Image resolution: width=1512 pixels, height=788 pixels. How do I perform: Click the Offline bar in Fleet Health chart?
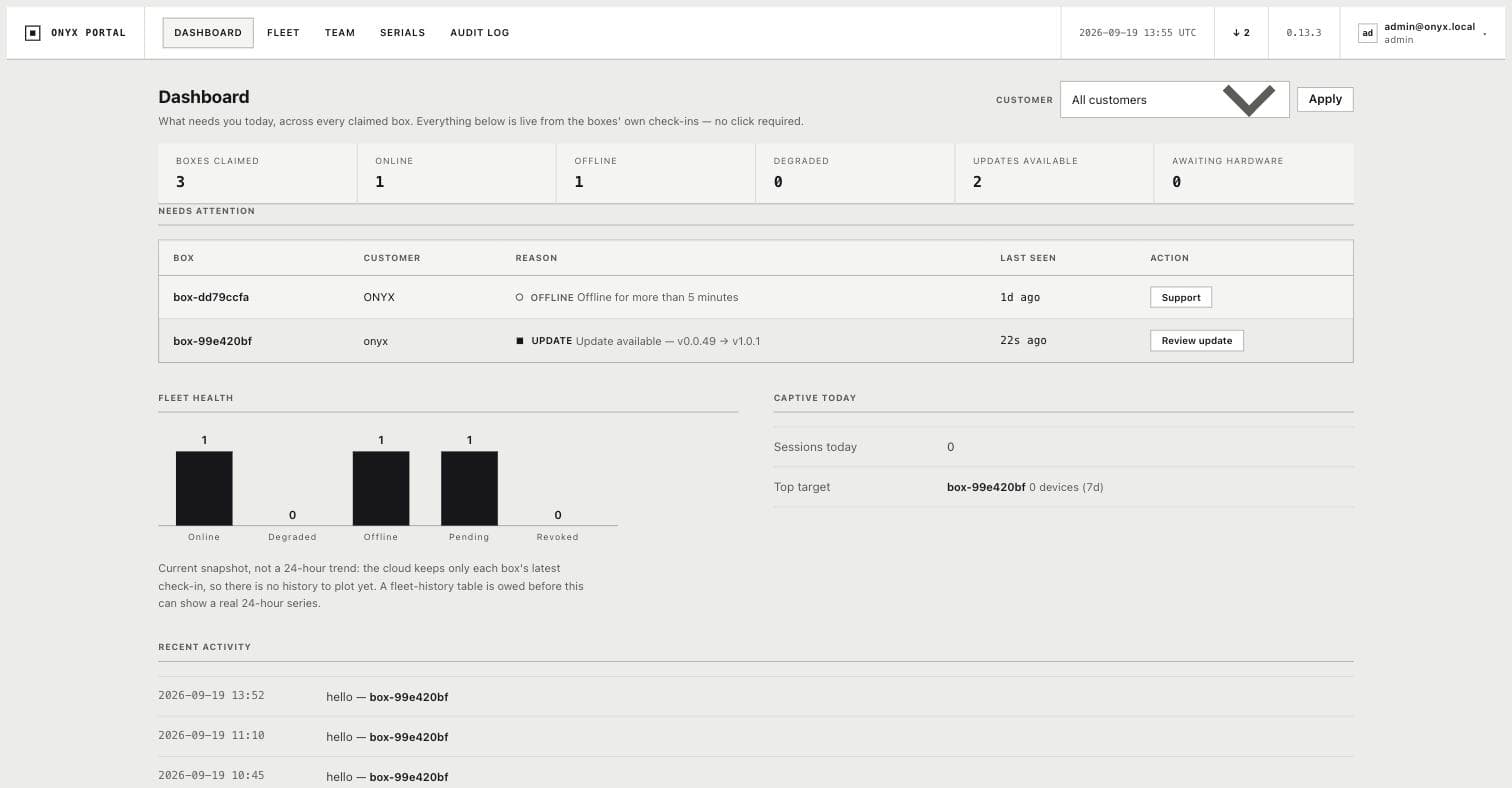(381, 488)
